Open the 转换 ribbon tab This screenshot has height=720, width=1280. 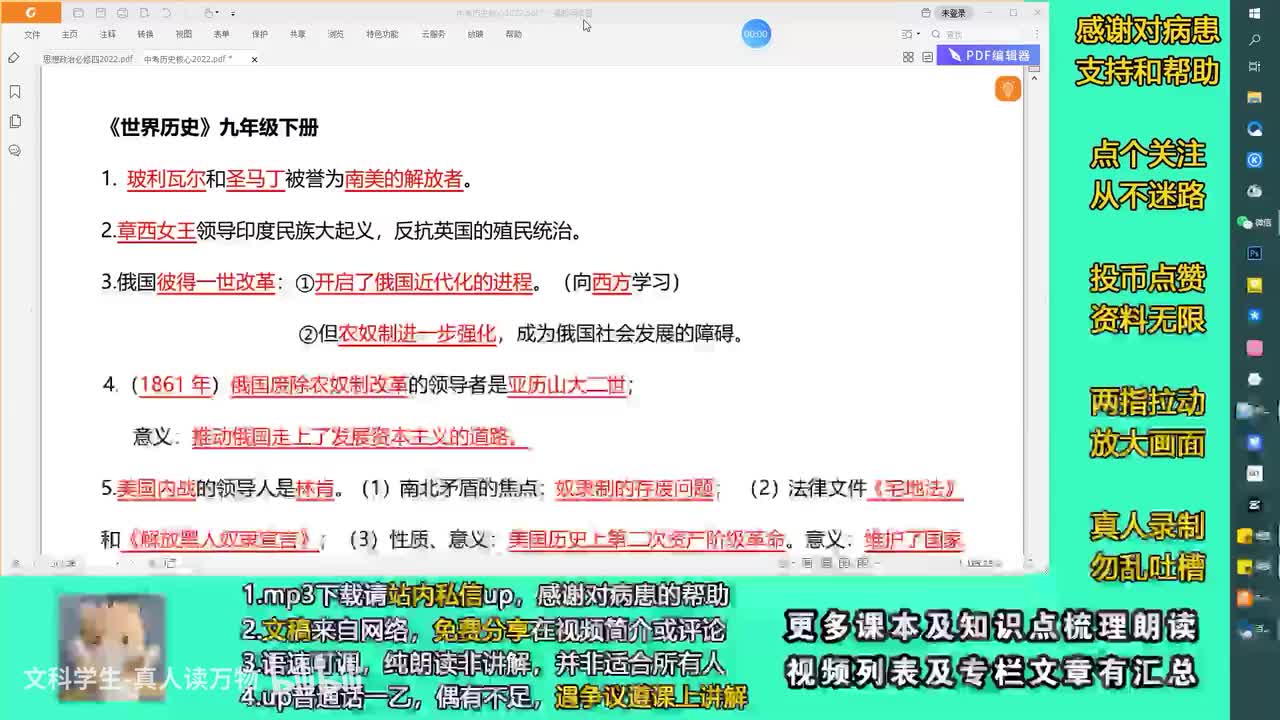pos(146,34)
